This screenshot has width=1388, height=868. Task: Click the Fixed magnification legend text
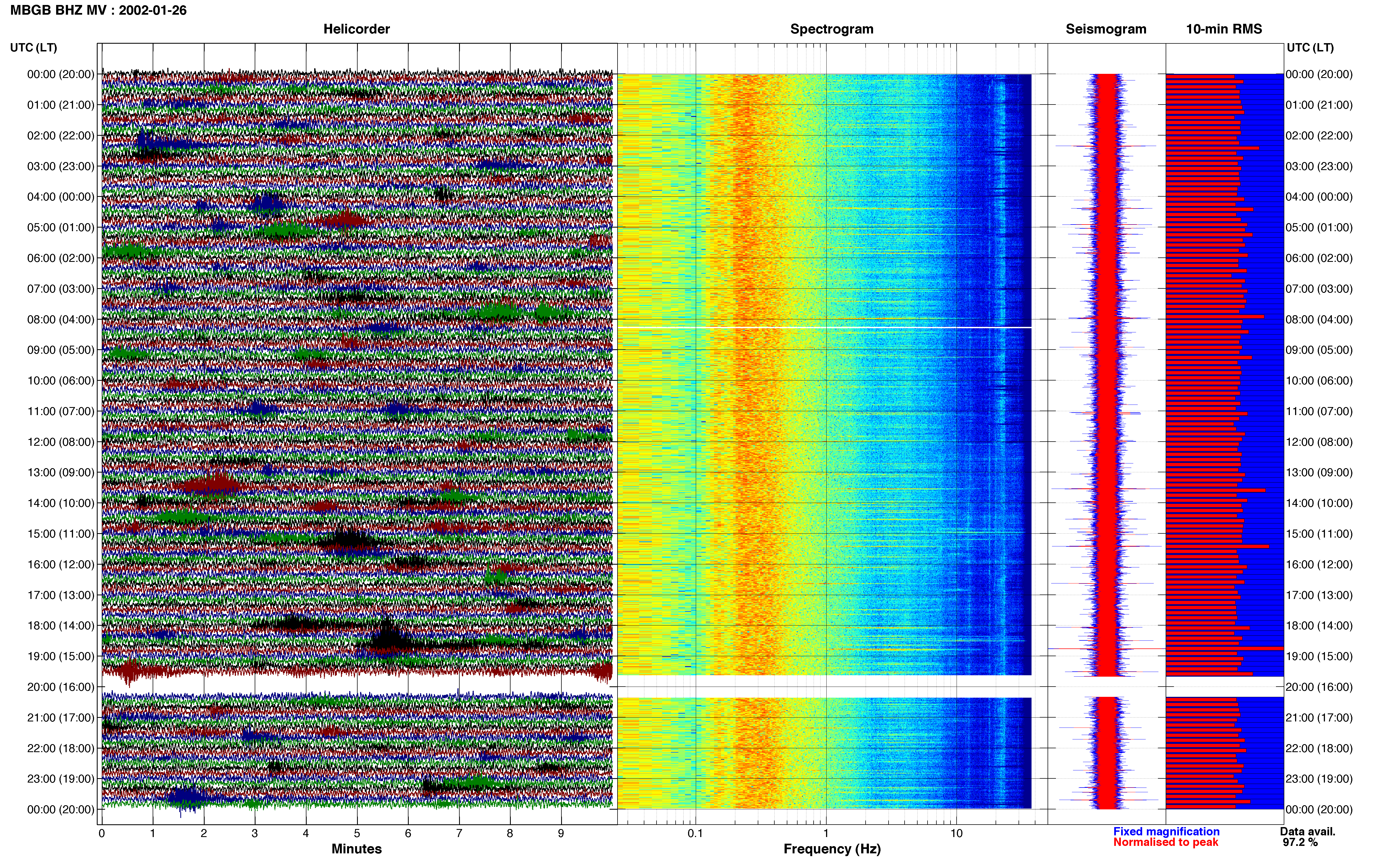tap(1166, 832)
